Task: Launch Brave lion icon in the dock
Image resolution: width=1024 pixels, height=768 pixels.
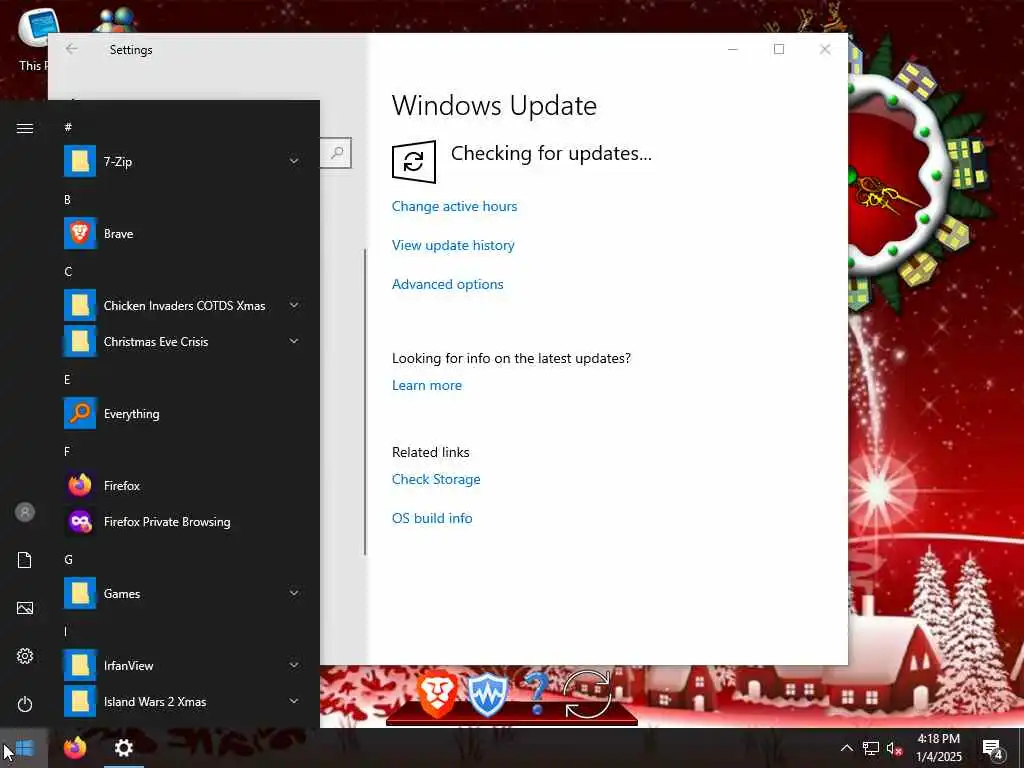Action: pyautogui.click(x=437, y=693)
